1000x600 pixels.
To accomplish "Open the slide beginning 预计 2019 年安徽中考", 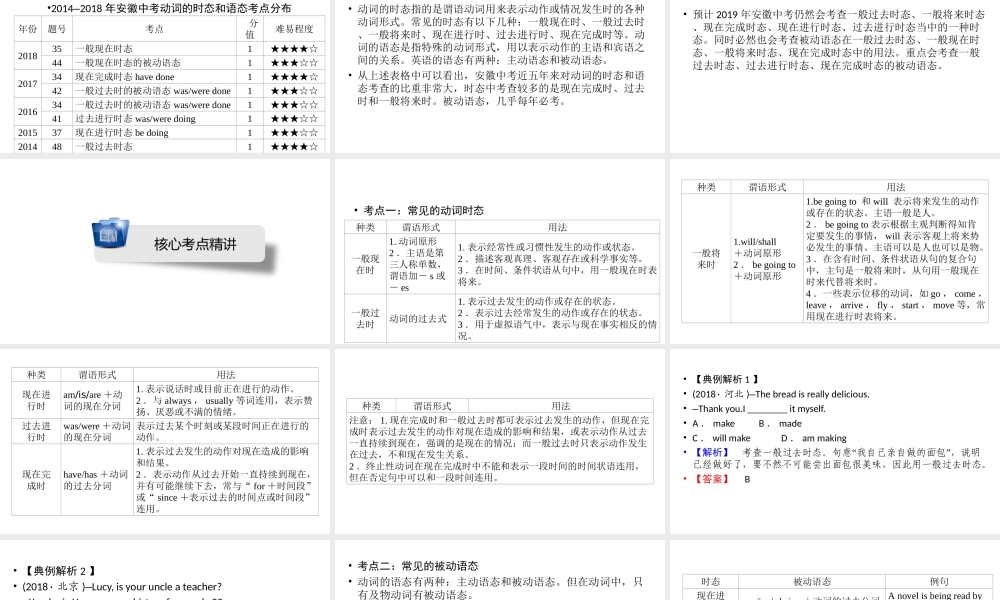I will coord(835,77).
